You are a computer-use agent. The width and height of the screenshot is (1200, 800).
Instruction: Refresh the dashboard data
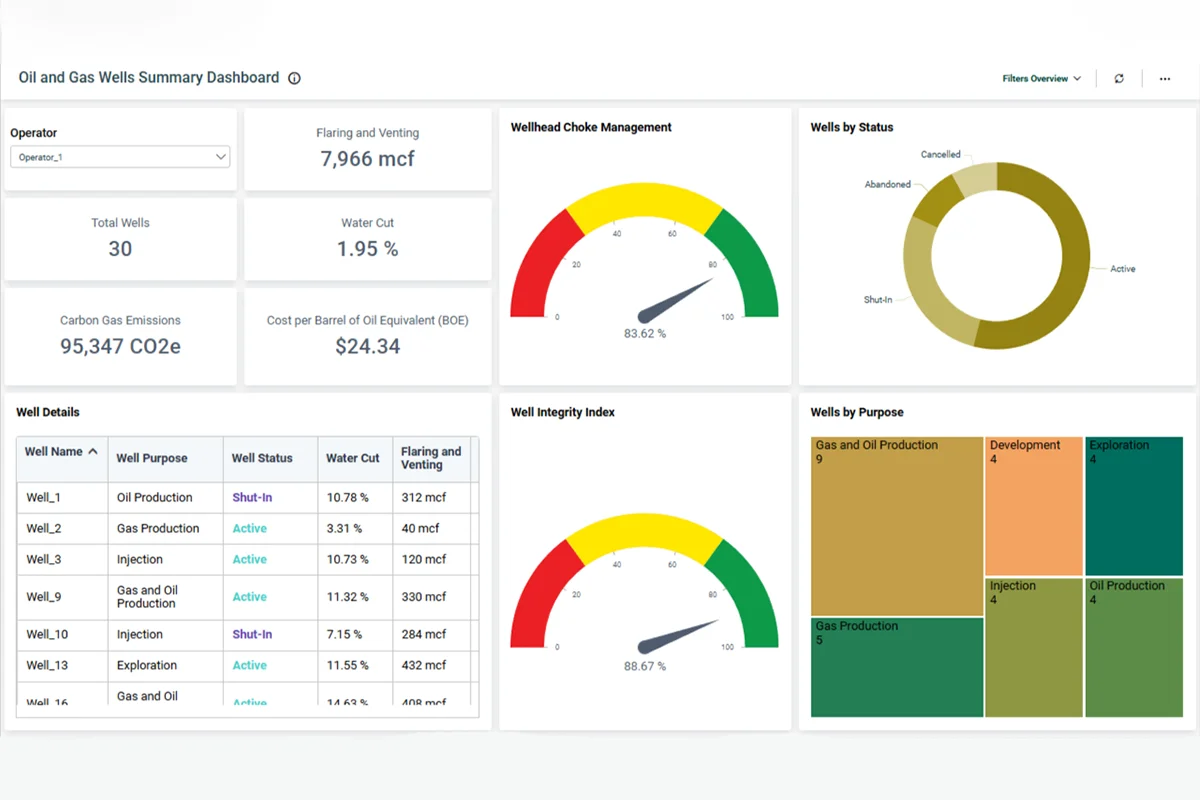[x=1118, y=78]
